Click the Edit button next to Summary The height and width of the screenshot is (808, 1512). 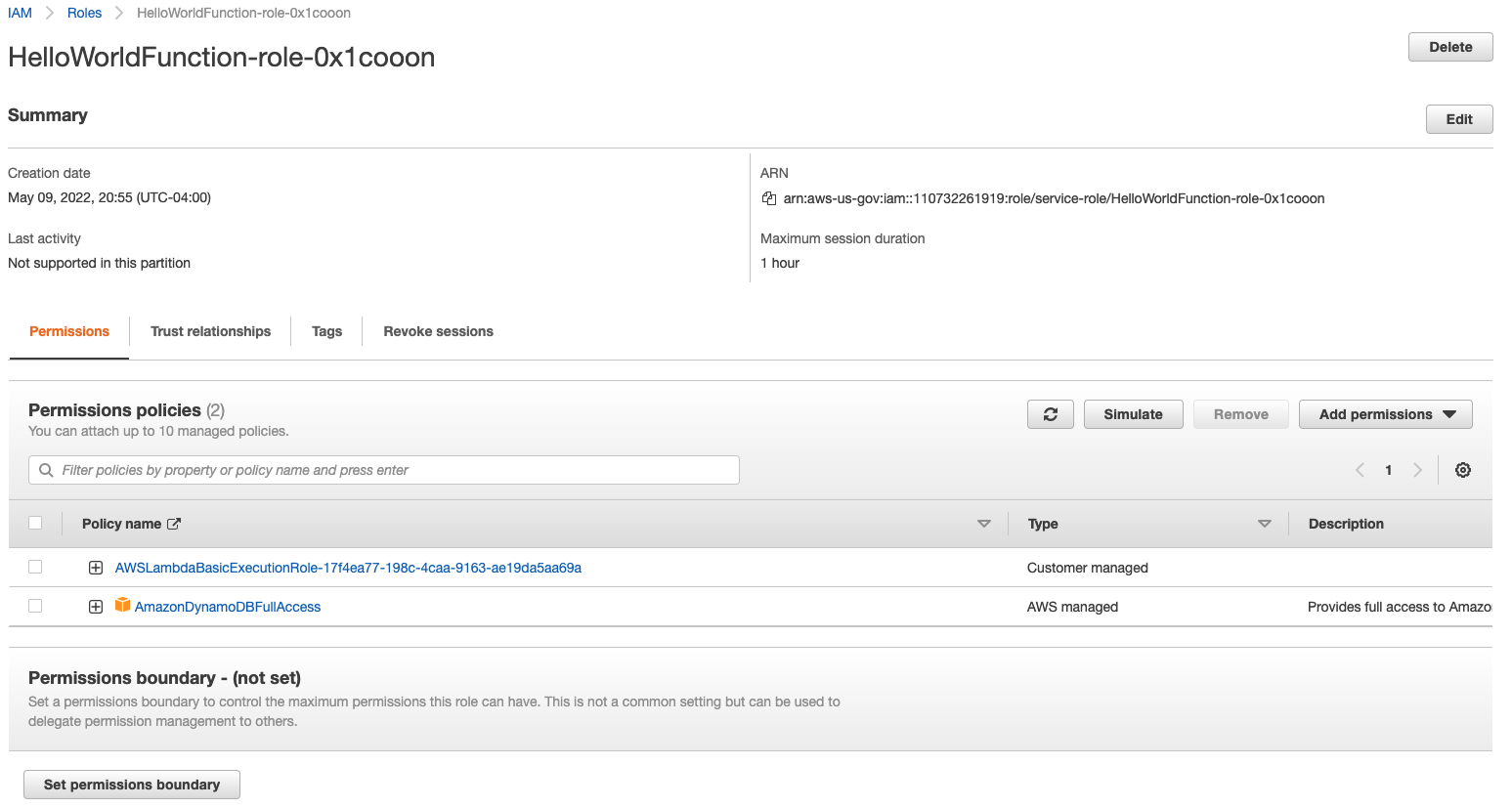click(x=1458, y=118)
